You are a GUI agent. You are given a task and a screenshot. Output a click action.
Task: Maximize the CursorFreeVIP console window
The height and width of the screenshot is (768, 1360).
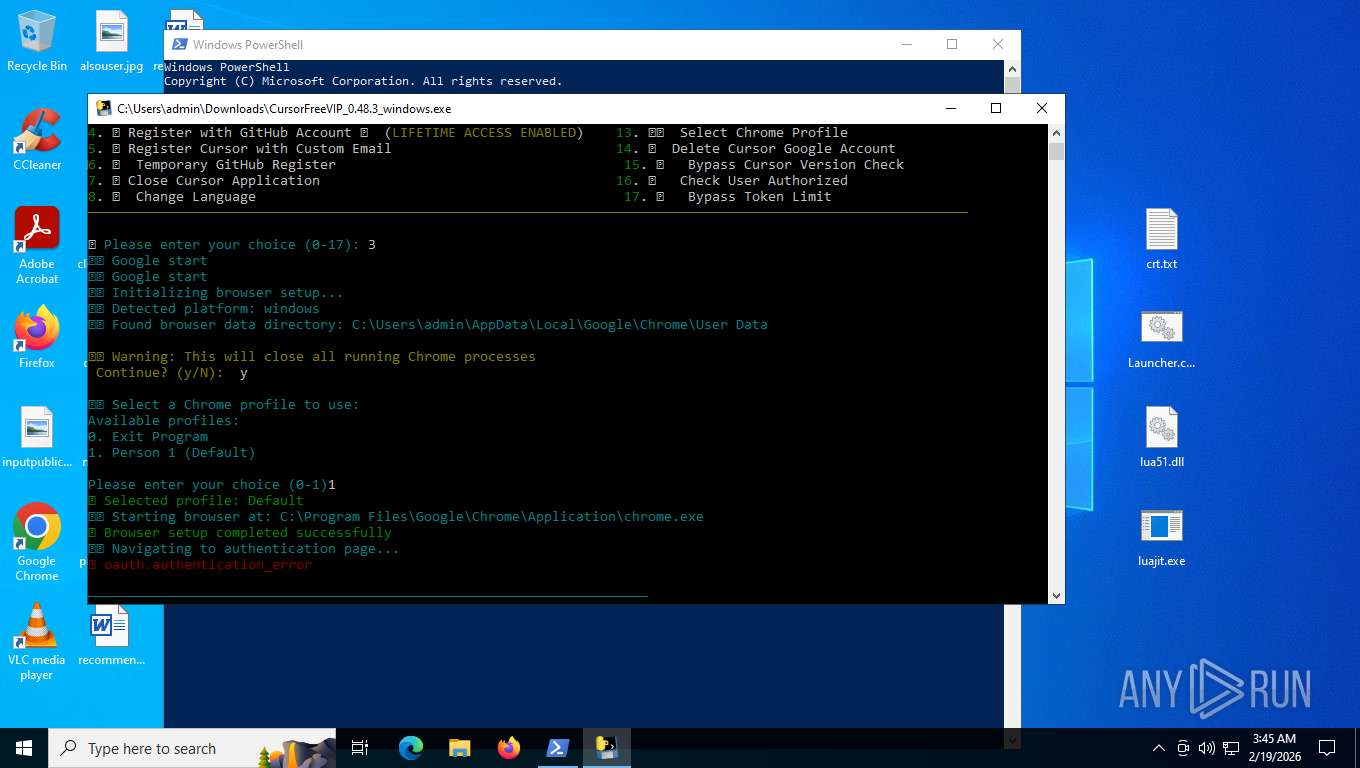pos(996,108)
